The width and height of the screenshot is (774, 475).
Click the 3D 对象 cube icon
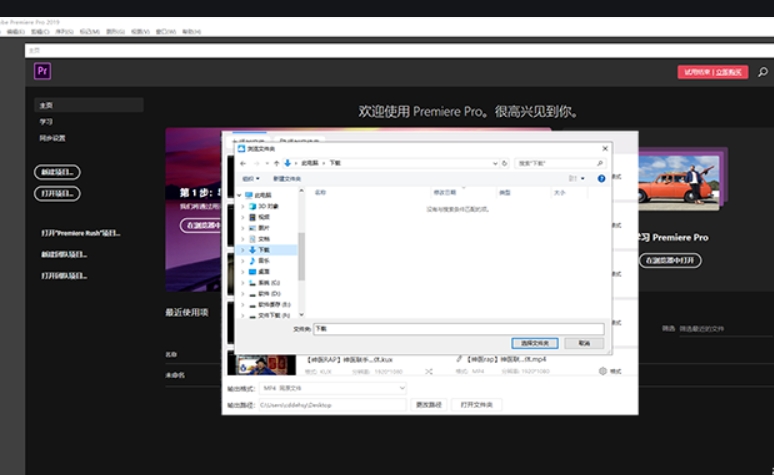[252, 206]
